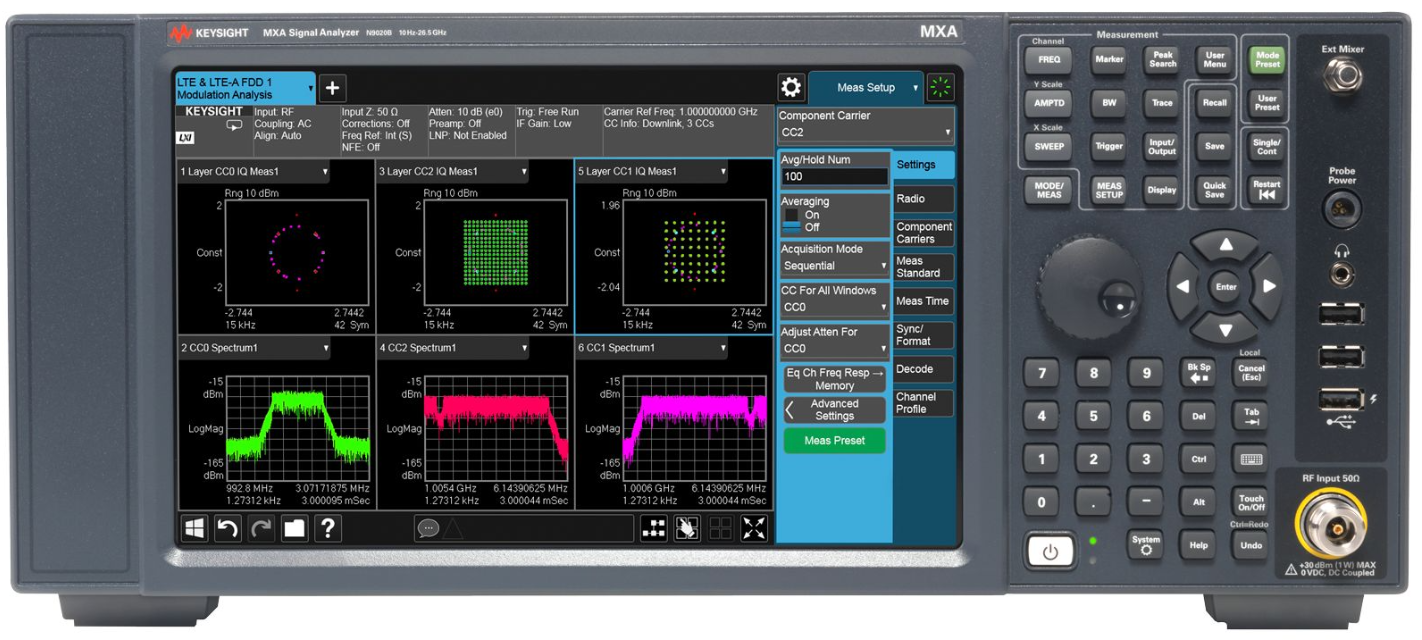This screenshot has height=640, width=1422.
Task: Add a new screen with plus icon
Action: [x=332, y=87]
